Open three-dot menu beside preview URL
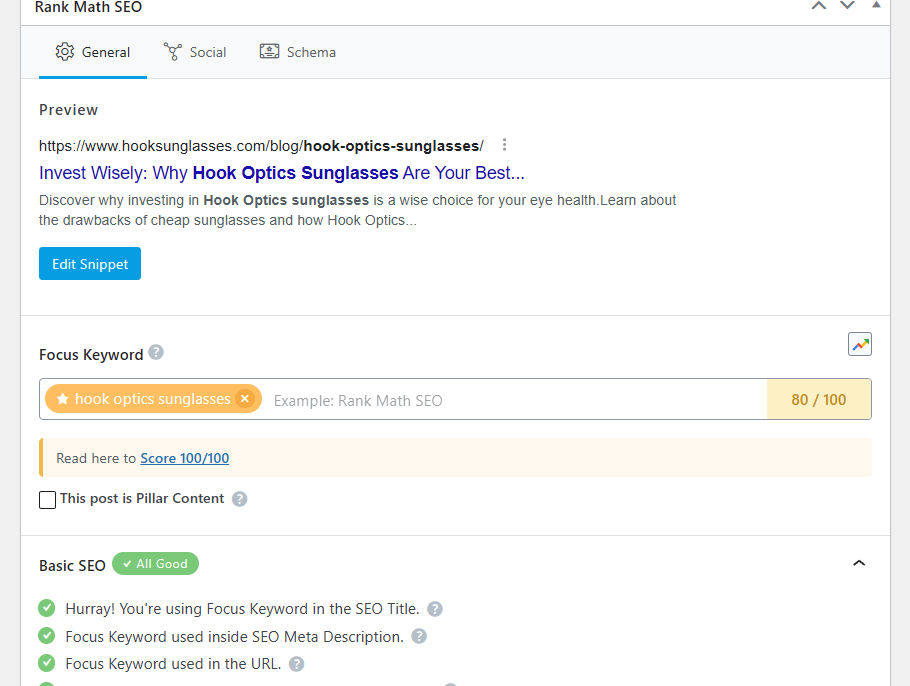910x686 pixels. [x=504, y=145]
